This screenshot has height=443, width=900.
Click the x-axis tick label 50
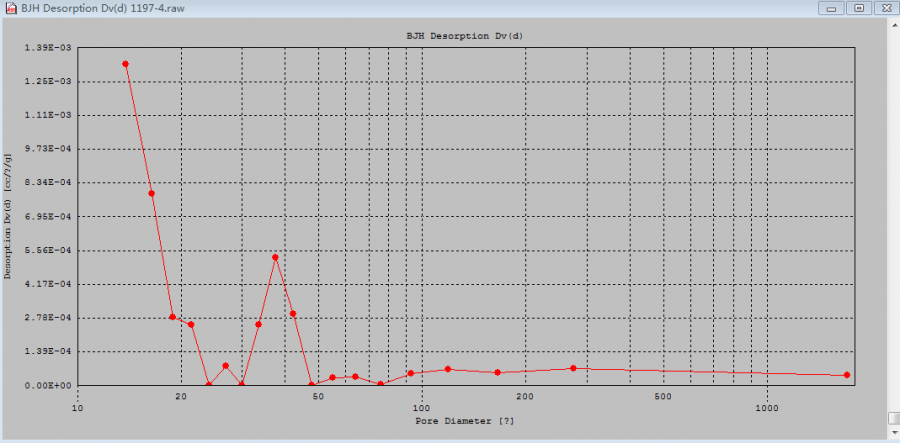coord(319,396)
